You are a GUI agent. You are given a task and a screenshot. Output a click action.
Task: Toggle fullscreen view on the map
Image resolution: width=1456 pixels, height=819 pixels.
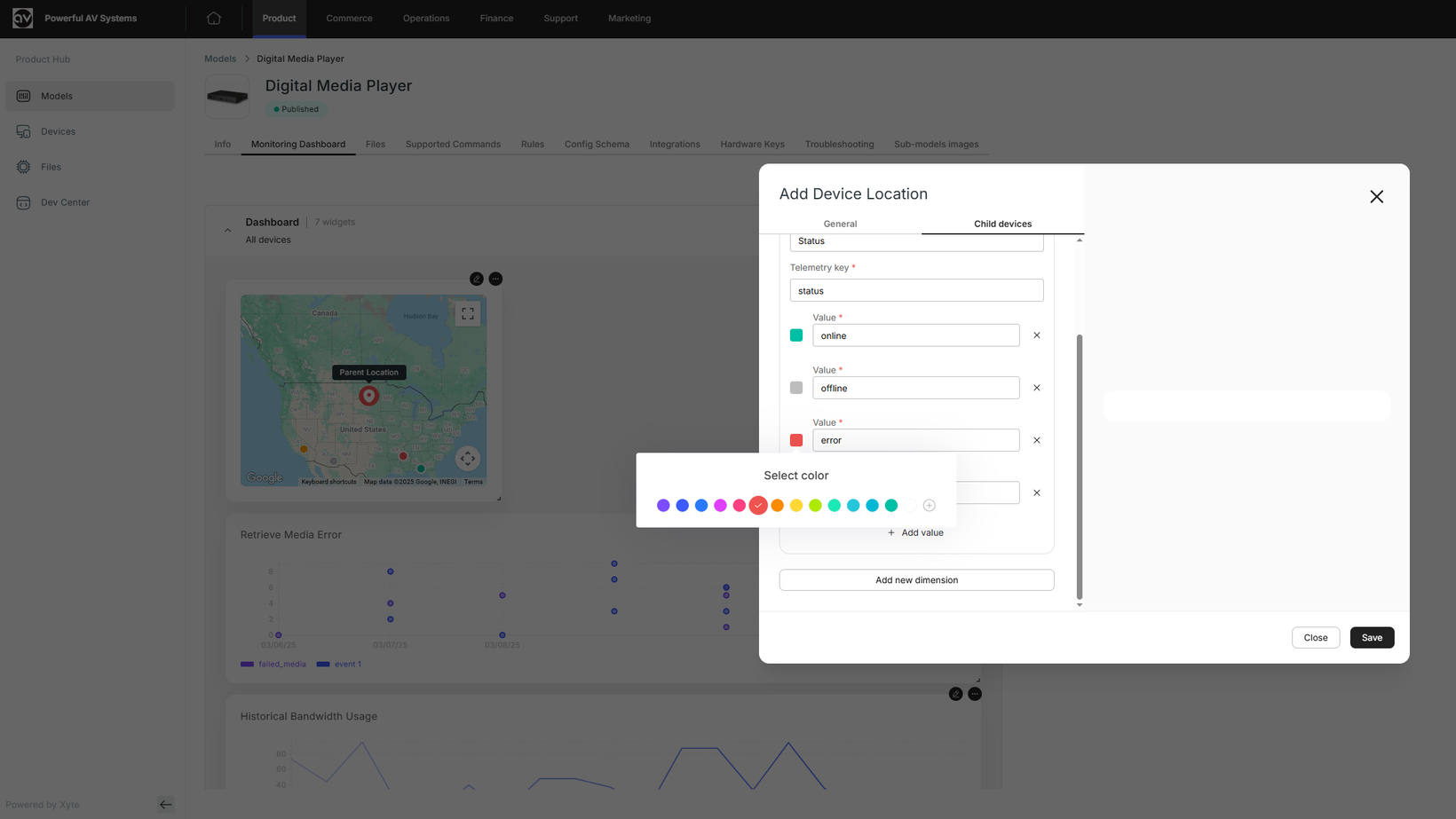468,314
